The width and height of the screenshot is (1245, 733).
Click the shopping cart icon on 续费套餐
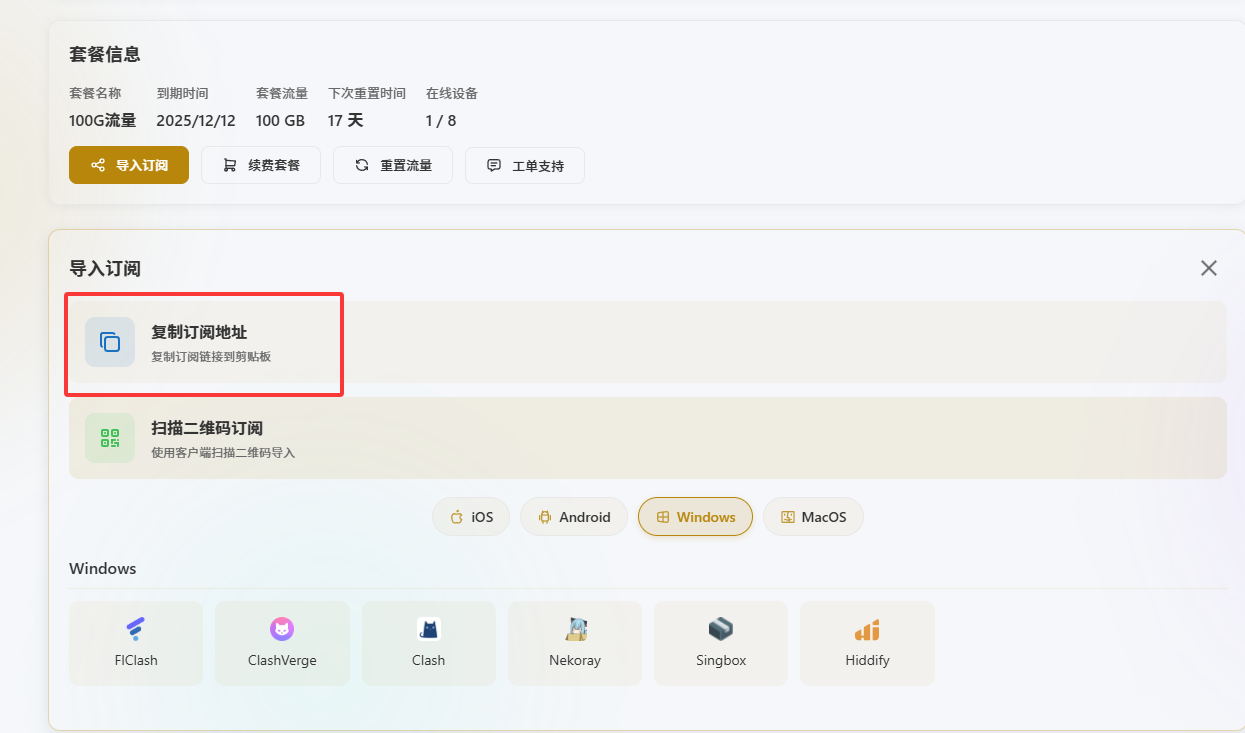tap(230, 165)
